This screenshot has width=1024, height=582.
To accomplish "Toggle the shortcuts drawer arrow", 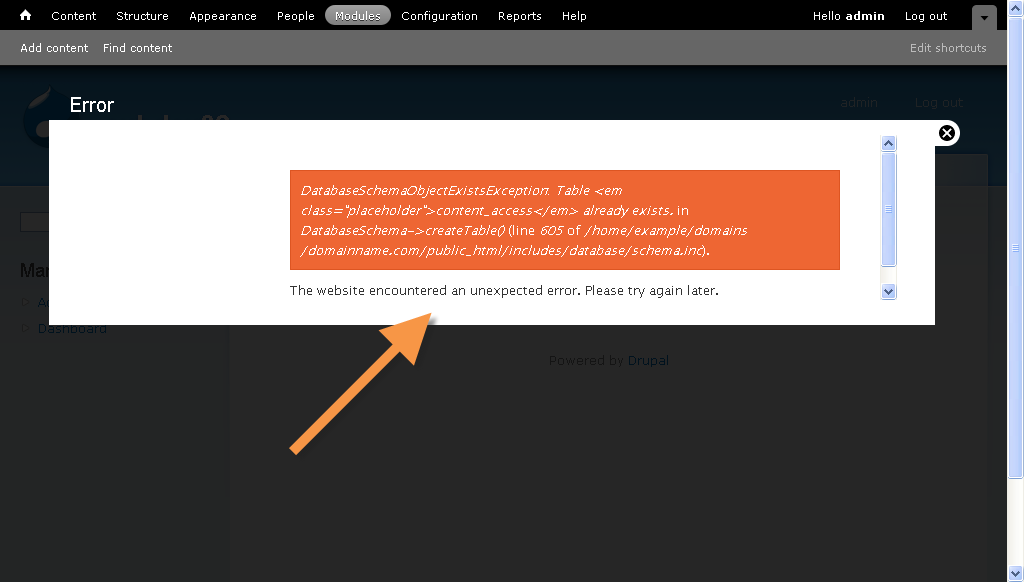I will (984, 18).
